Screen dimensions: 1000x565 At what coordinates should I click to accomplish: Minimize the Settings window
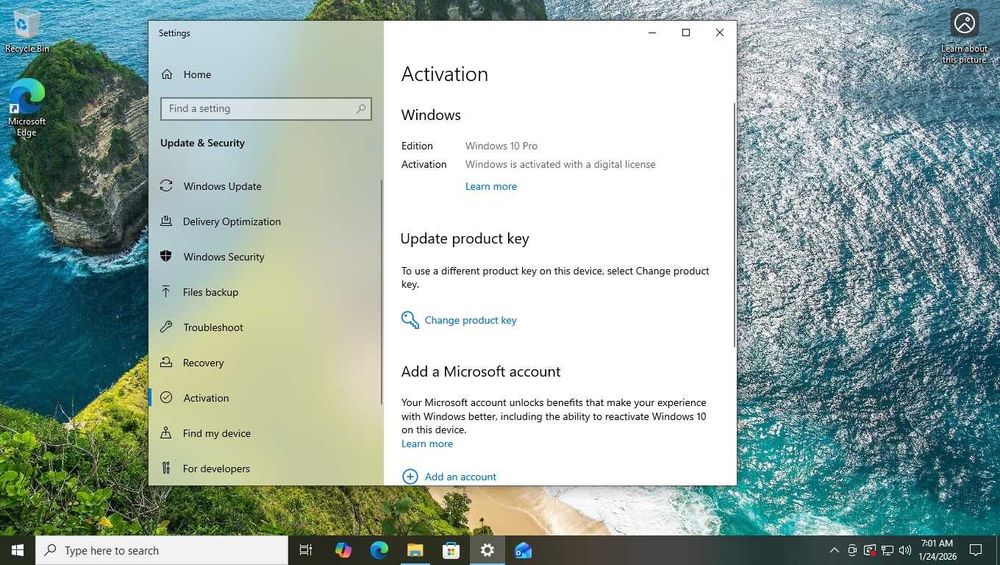652,33
